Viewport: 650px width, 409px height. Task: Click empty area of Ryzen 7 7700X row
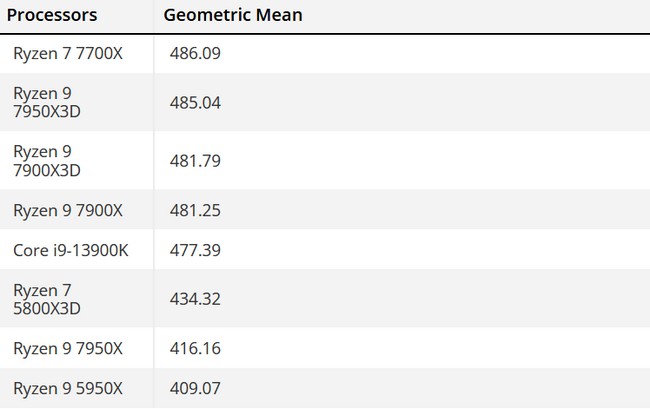(435, 54)
